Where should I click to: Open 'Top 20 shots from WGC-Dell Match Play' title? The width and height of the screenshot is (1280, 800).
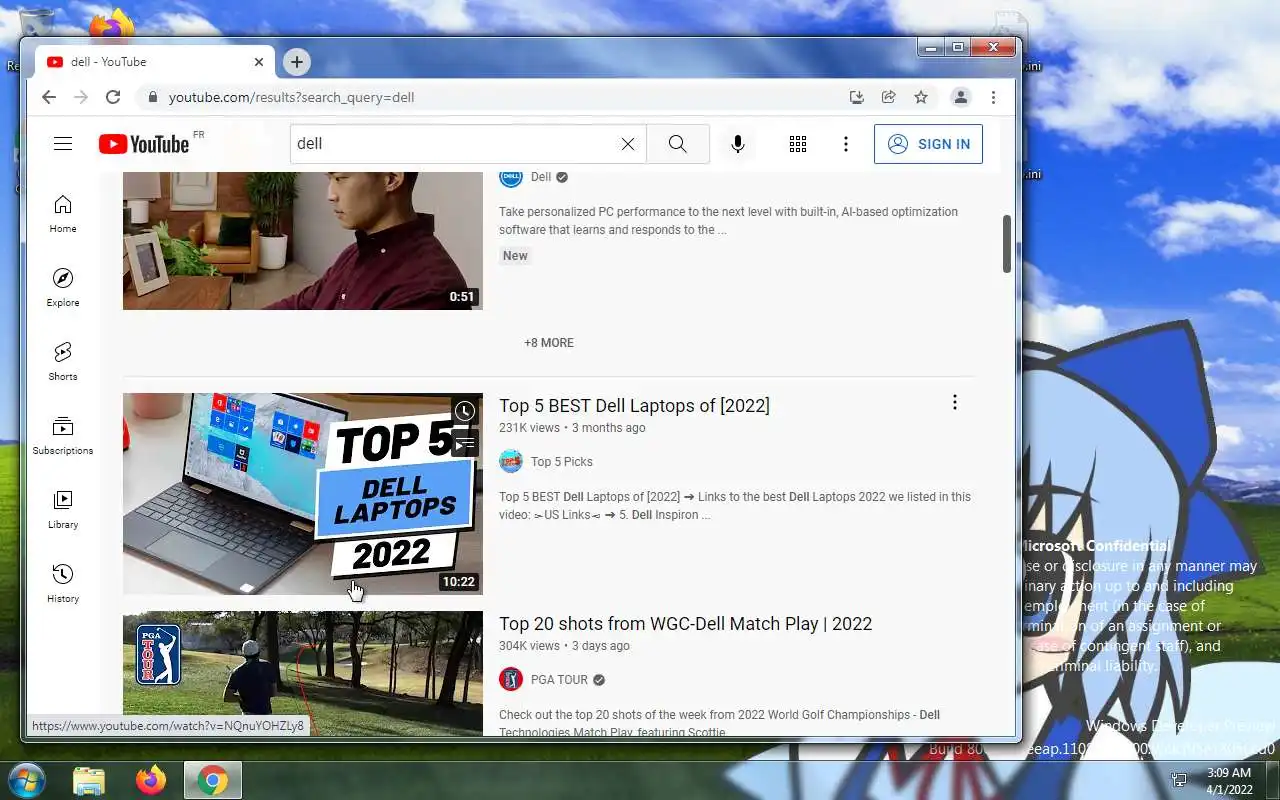(685, 624)
